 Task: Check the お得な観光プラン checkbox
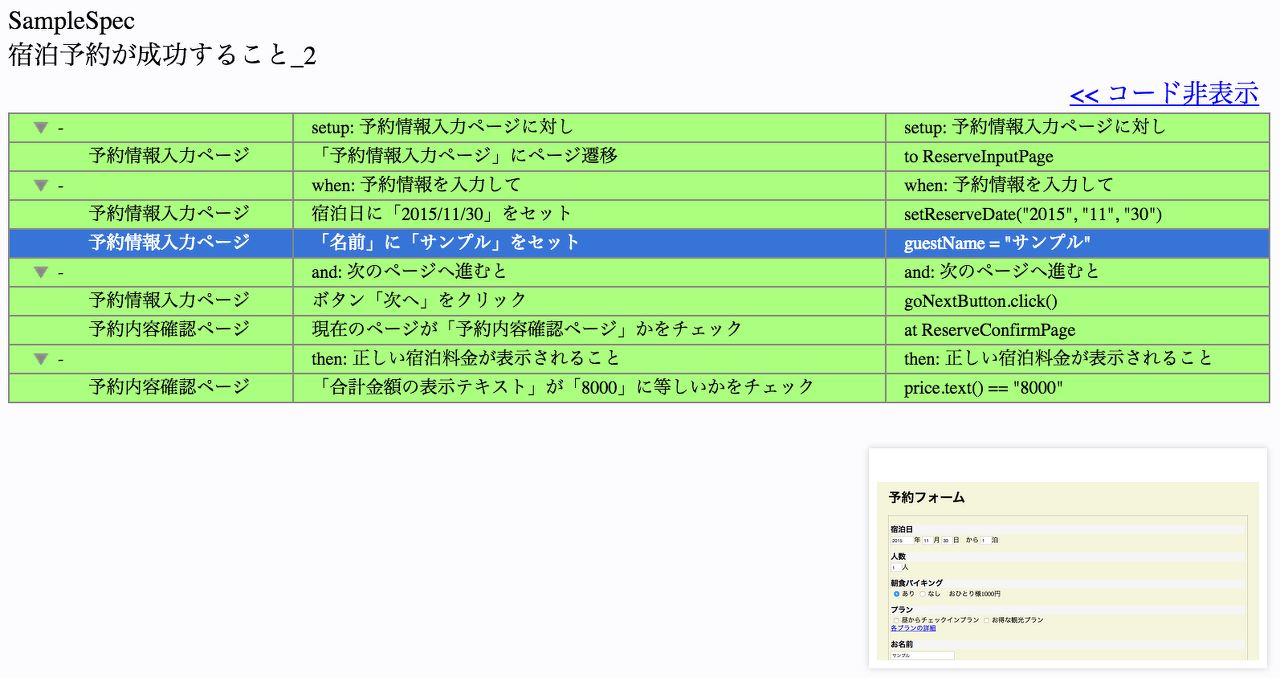pyautogui.click(x=987, y=620)
